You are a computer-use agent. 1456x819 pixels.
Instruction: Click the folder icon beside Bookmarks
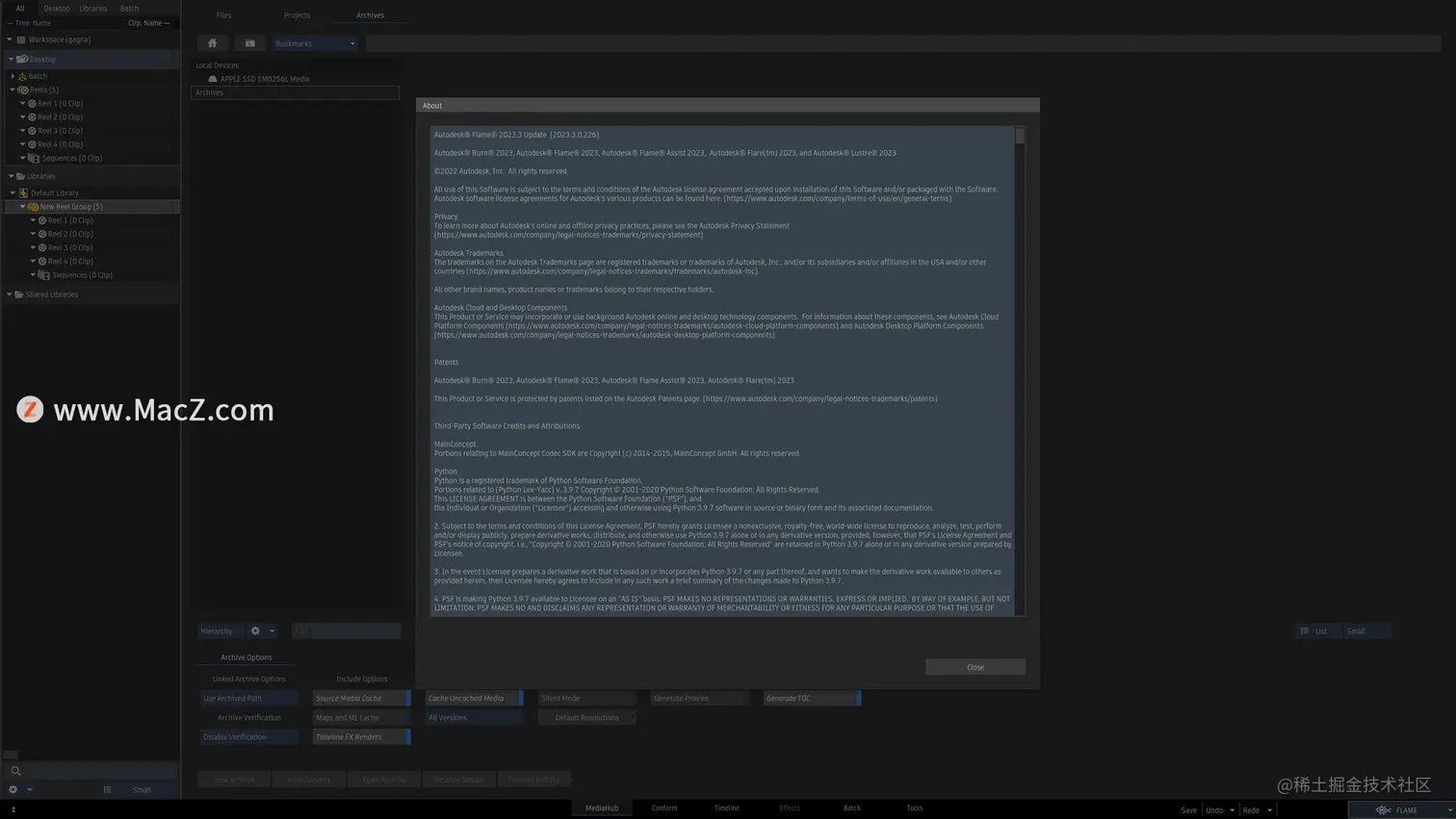click(x=250, y=43)
